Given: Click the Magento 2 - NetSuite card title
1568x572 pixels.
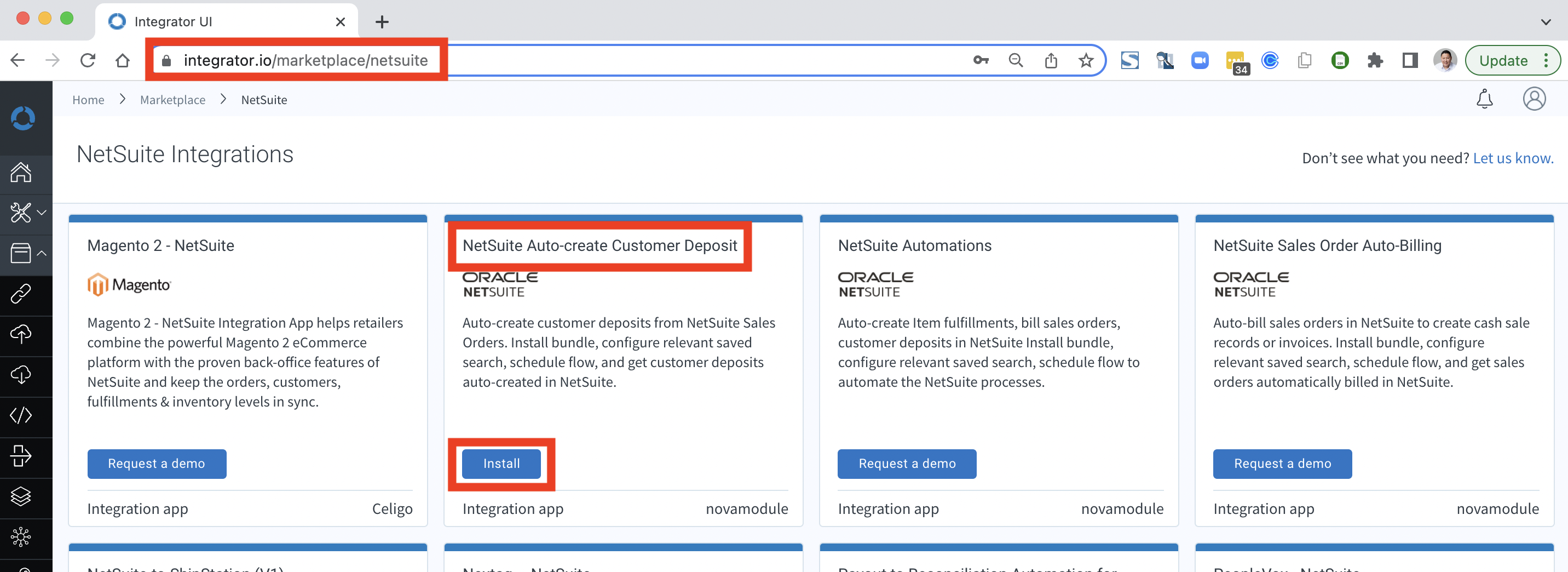Looking at the screenshot, I should (x=161, y=245).
